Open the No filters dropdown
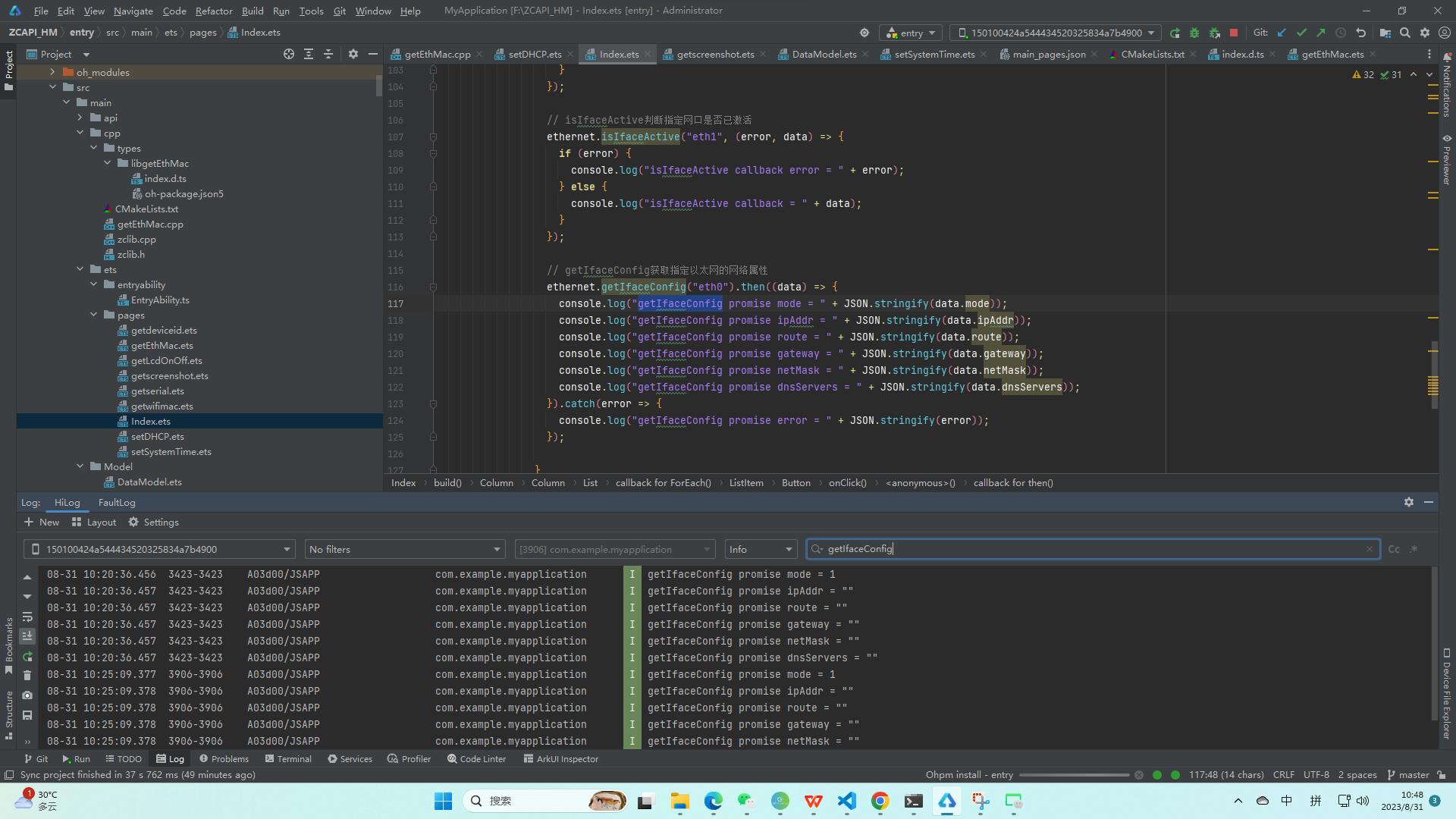The width and height of the screenshot is (1456, 819). pyautogui.click(x=405, y=549)
